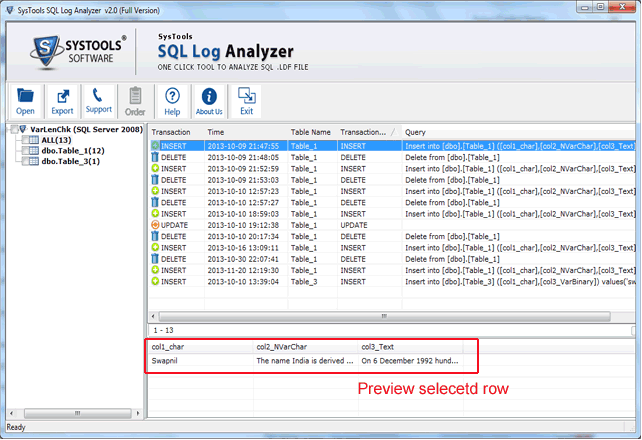
Task: Select dbo.Table_3(1) in the tree
Action: click(70, 161)
